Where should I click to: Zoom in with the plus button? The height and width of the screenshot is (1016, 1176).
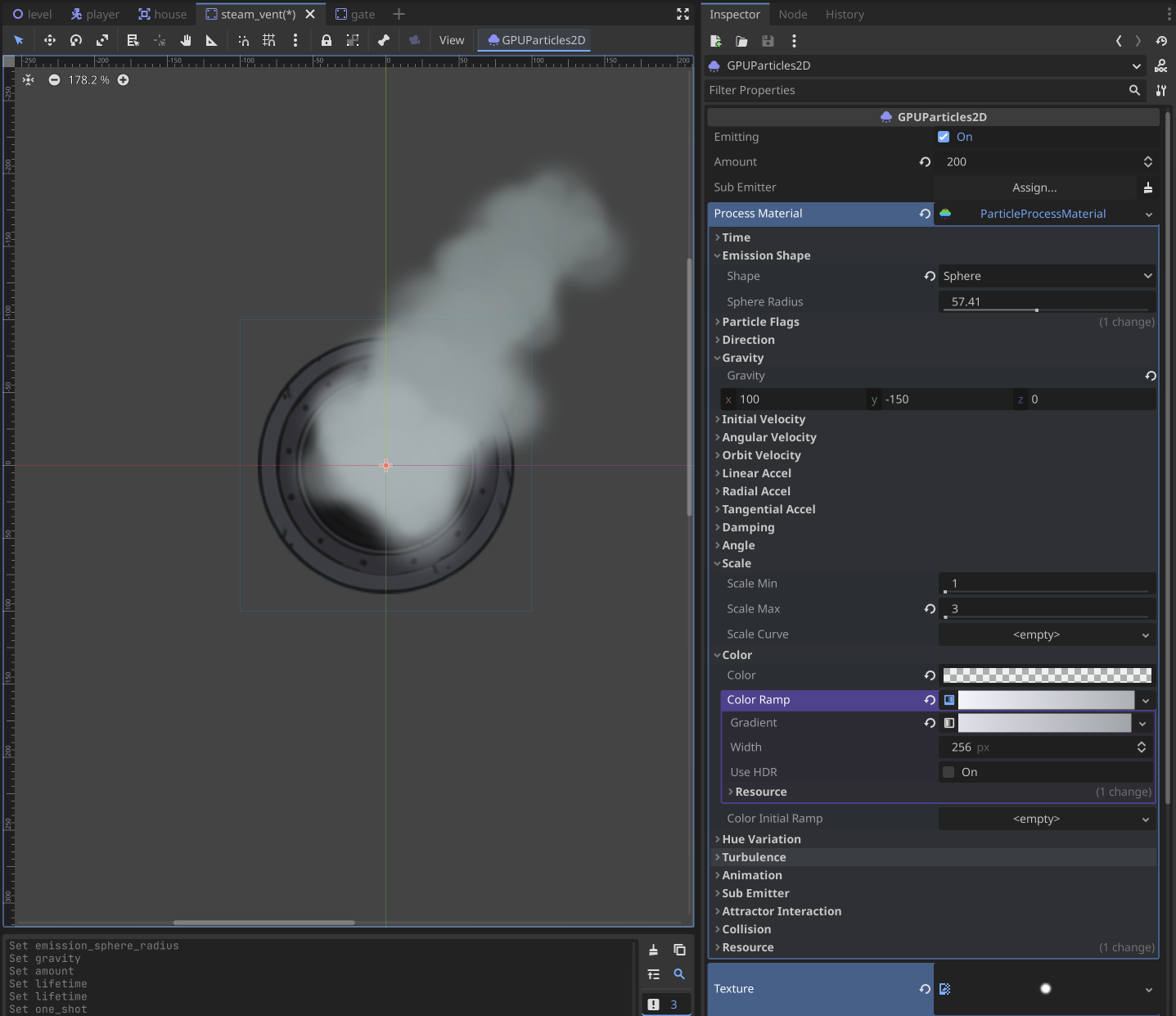point(123,79)
